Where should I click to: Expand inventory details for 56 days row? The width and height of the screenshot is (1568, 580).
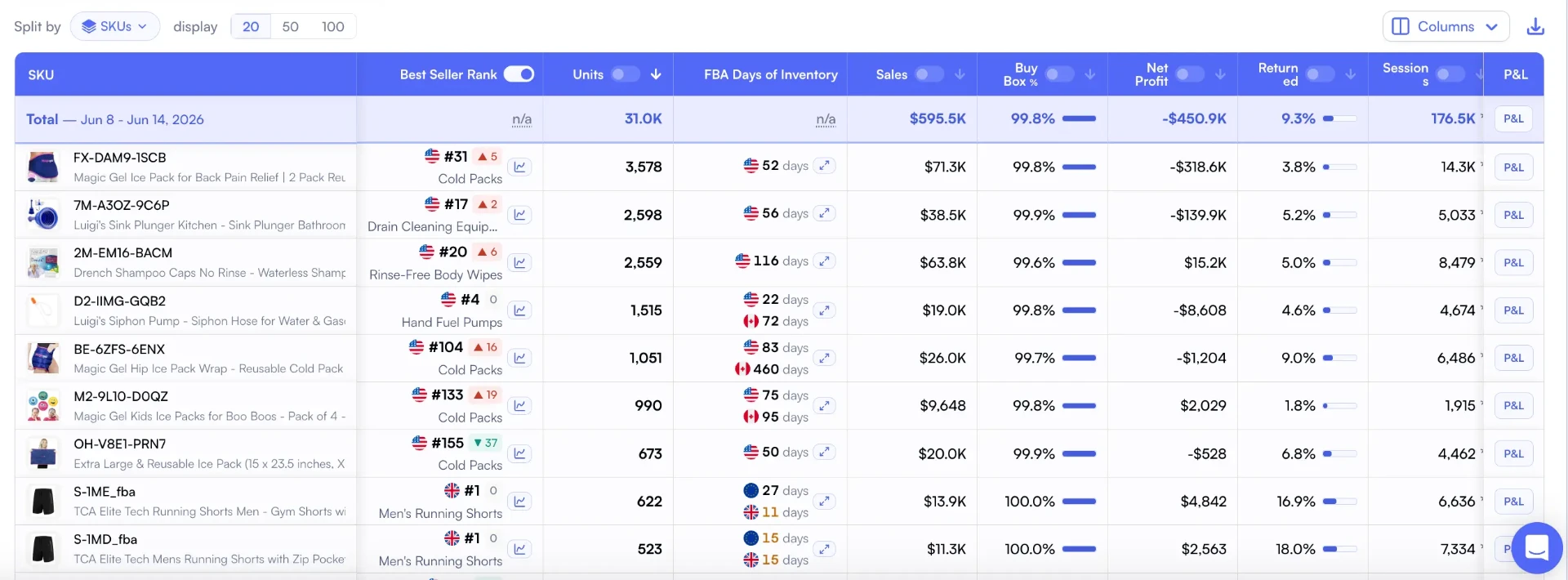(825, 213)
